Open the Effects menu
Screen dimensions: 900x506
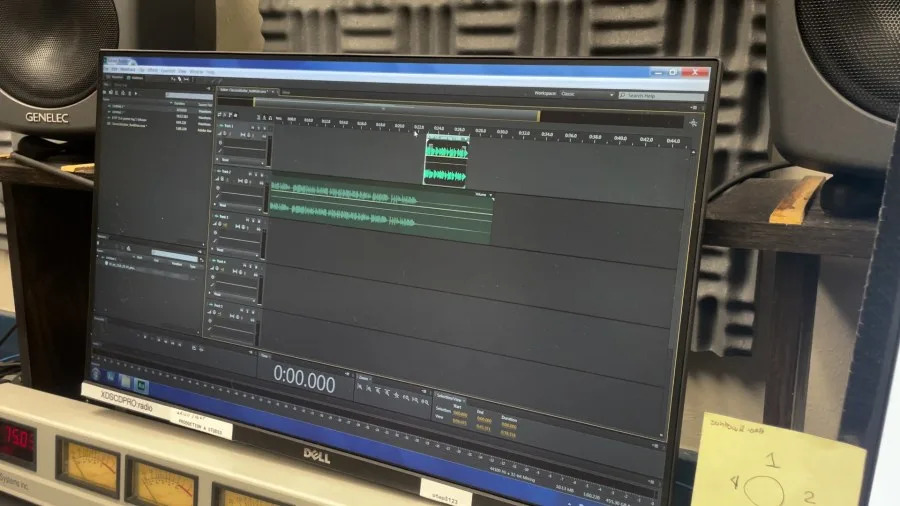point(153,70)
